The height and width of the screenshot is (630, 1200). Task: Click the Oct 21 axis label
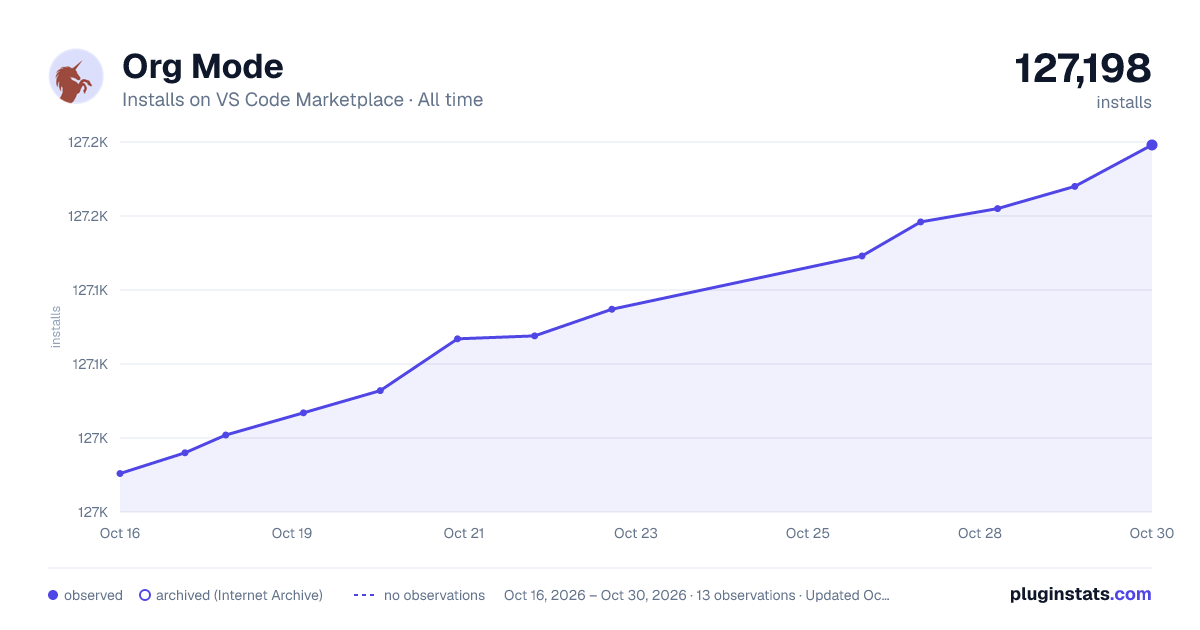point(464,533)
